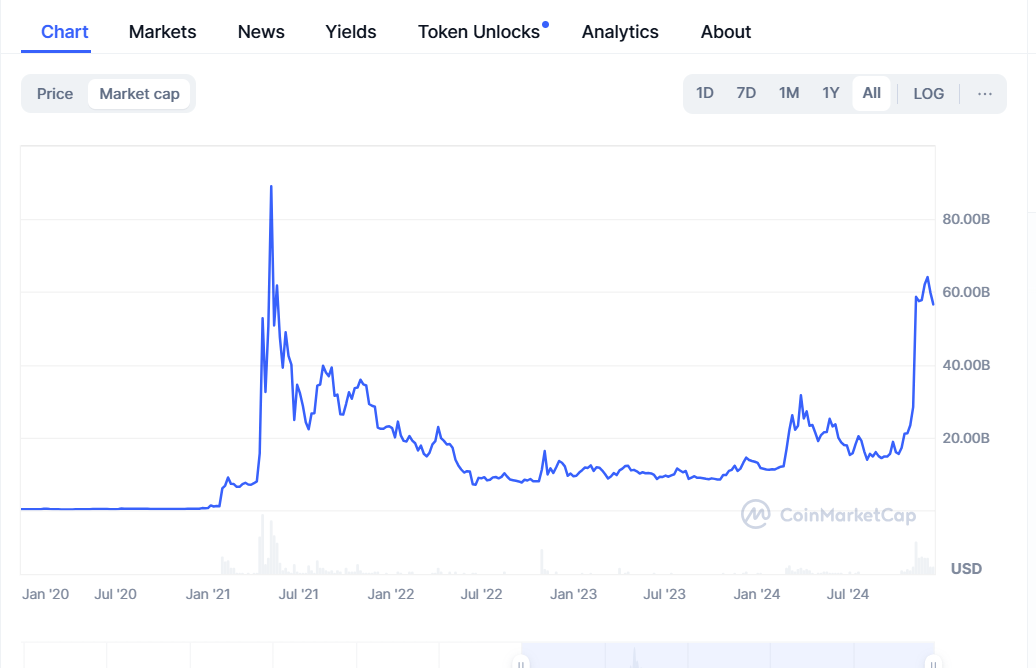This screenshot has width=1036, height=668.
Task: Open the Analytics tab
Action: point(620,32)
